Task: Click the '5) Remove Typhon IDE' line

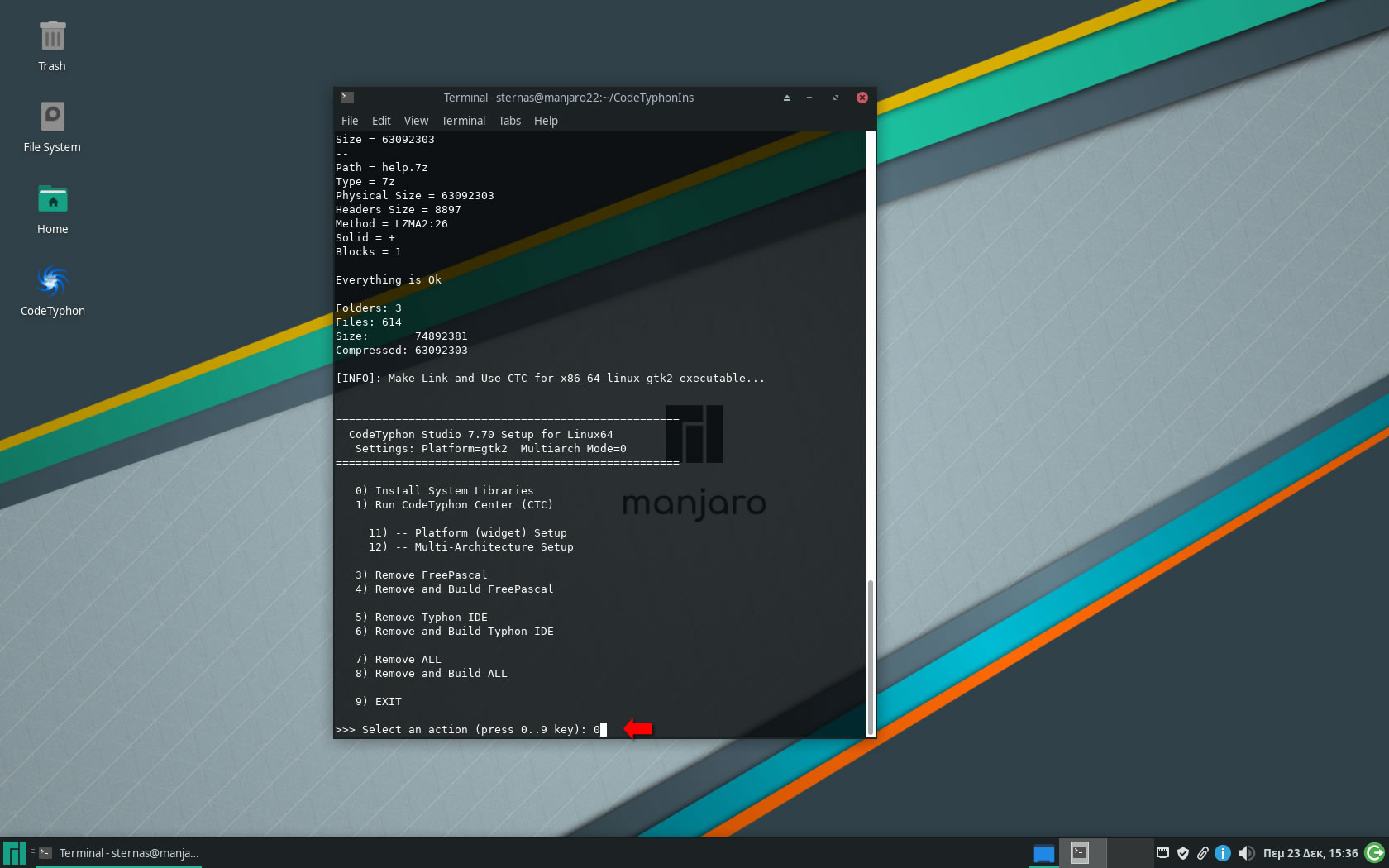Action: point(422,617)
